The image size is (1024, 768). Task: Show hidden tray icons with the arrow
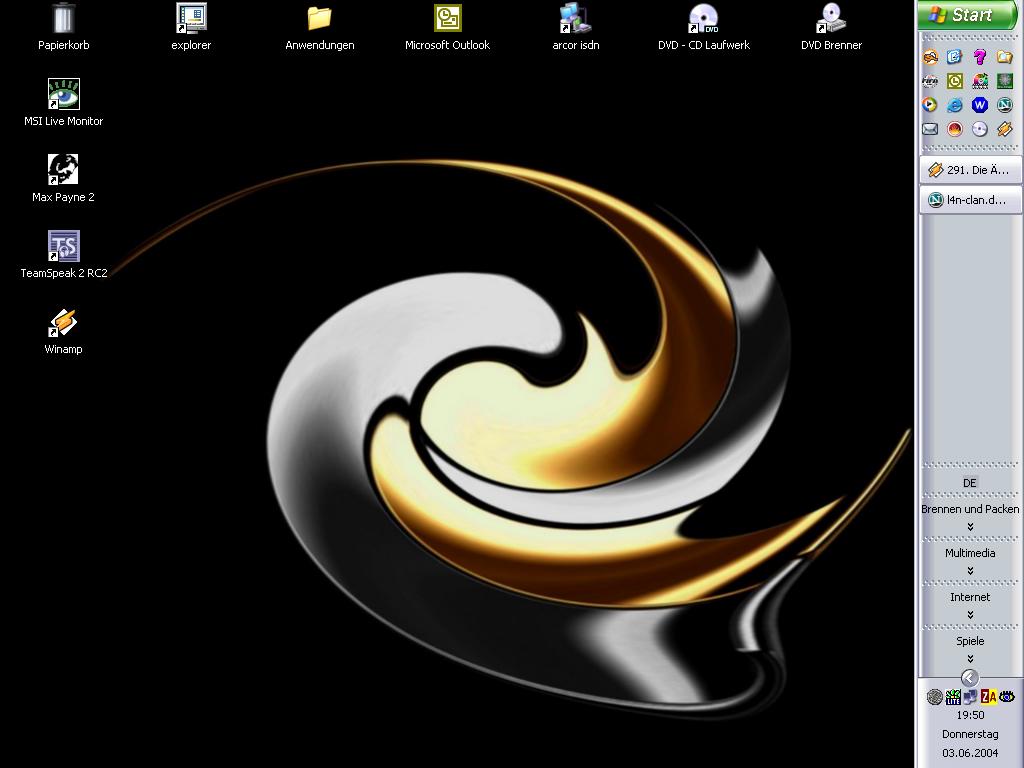tap(969, 678)
